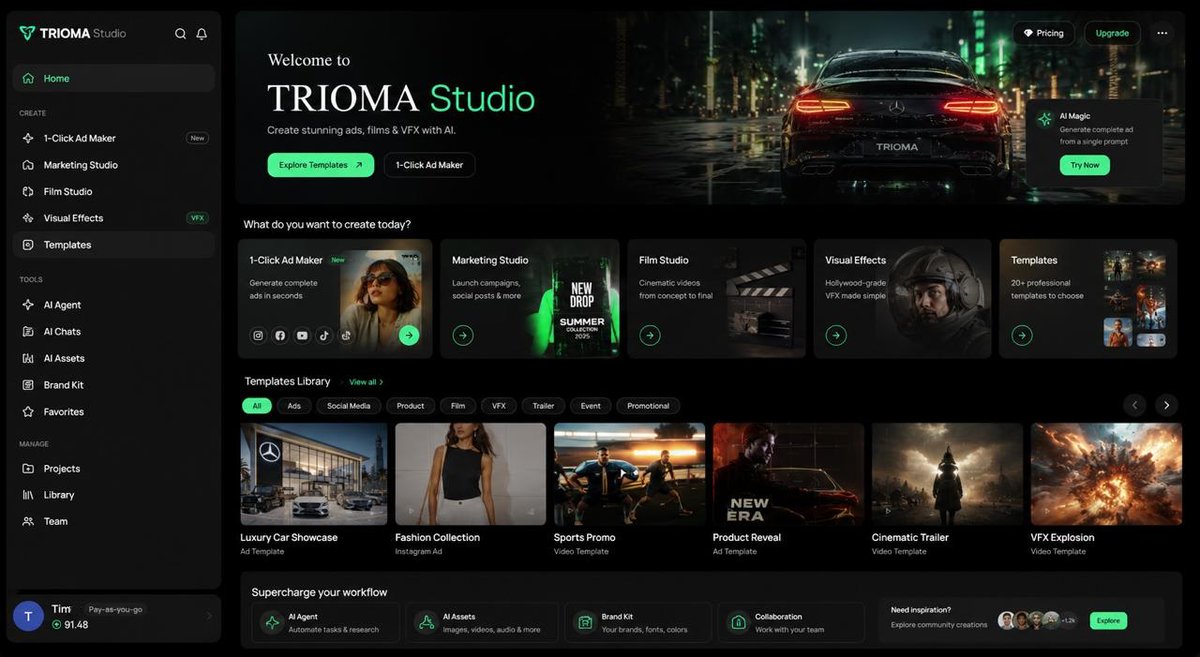Viewport: 1200px width, 657px height.
Task: Open Fashion Collection template thumbnail
Action: click(x=471, y=474)
